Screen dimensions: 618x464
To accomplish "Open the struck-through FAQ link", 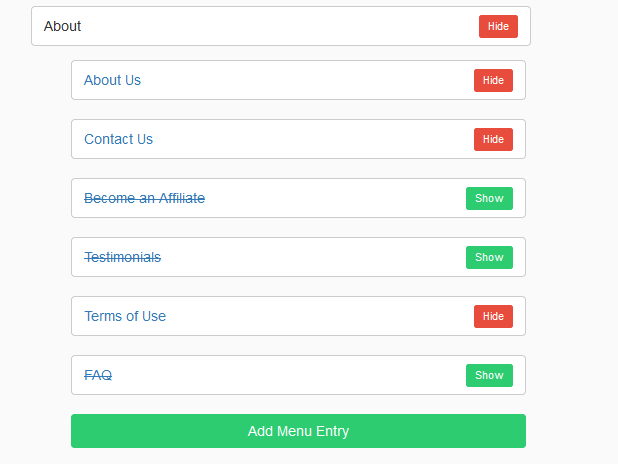I will coord(98,375).
